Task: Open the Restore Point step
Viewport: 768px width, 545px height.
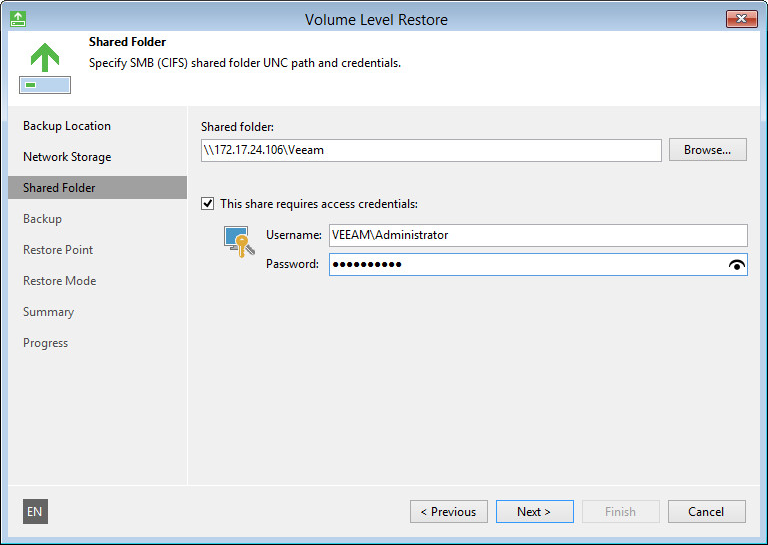Action: (57, 250)
